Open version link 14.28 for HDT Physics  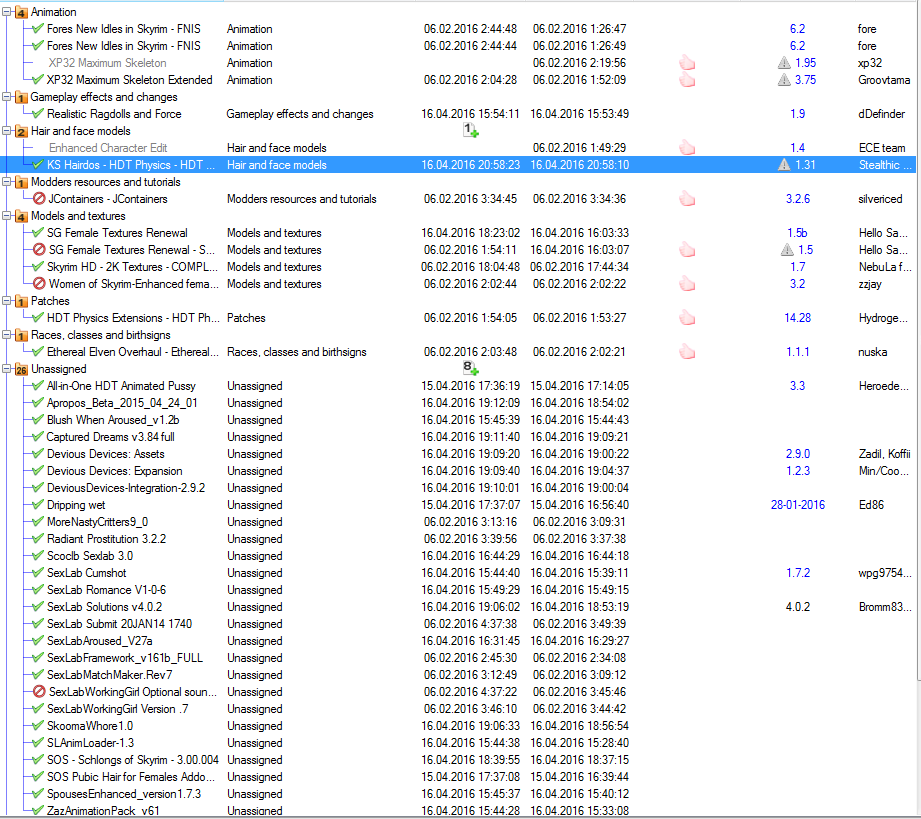tap(798, 318)
